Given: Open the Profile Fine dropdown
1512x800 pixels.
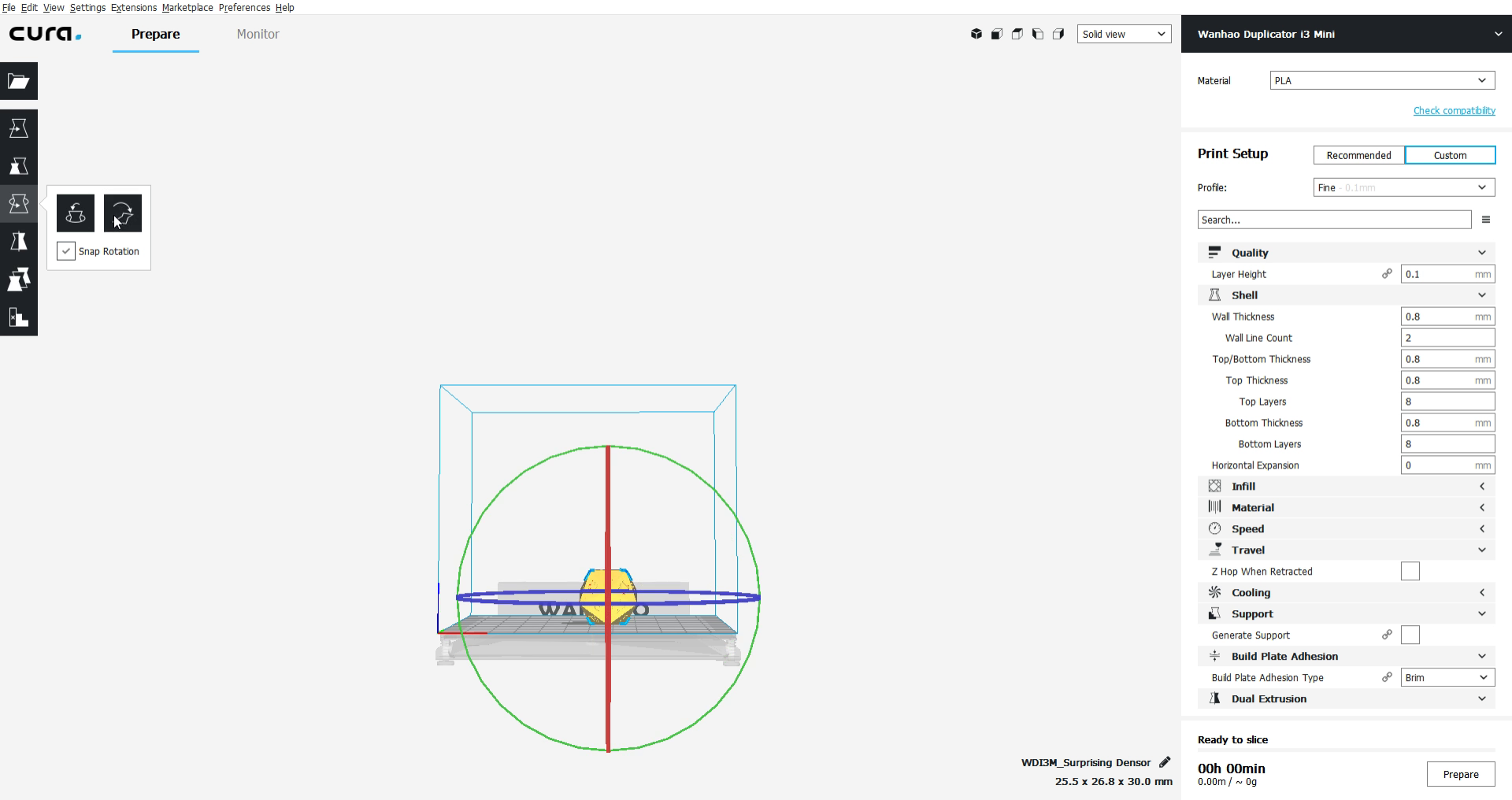Looking at the screenshot, I should click(1404, 187).
